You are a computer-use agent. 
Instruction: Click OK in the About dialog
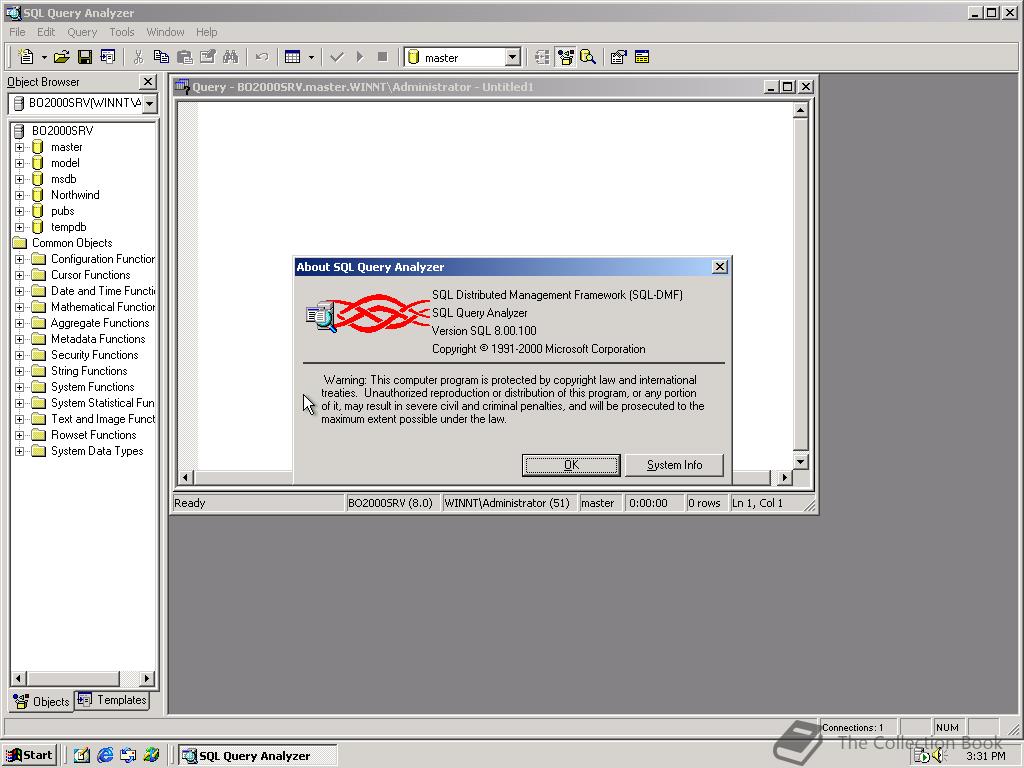tap(571, 465)
